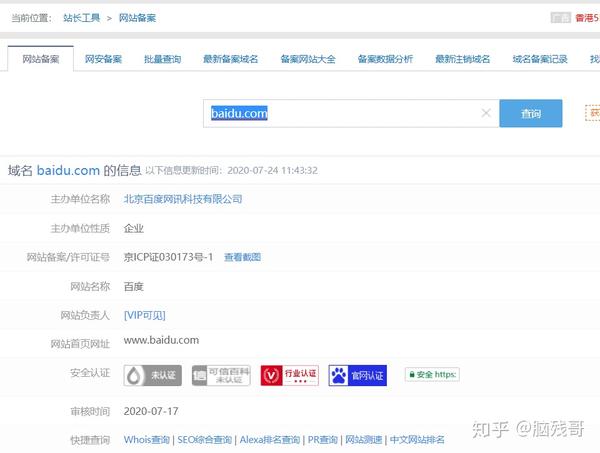The image size is (600, 453).
Task: Open 网站备案 breadcrumb link
Action: [x=137, y=18]
